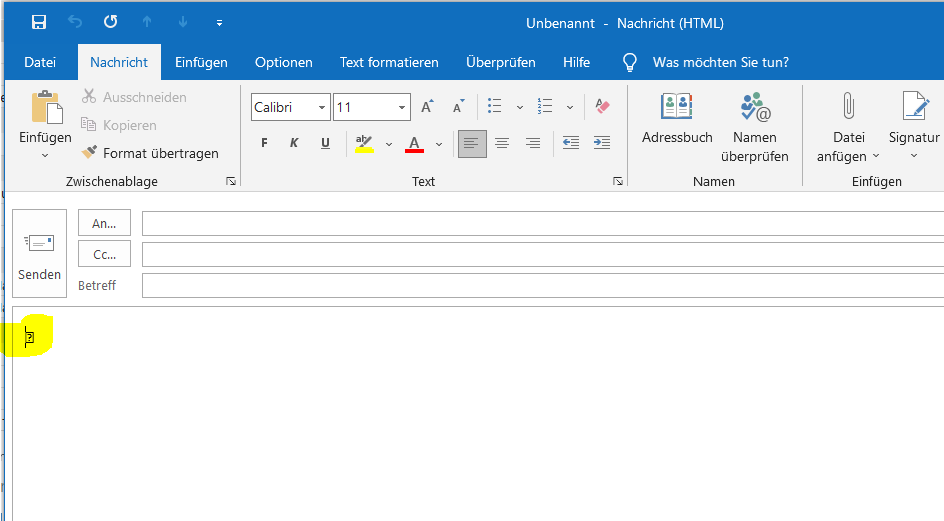Click into the Cc recipient field
Image resolution: width=944 pixels, height=521 pixels.
[543, 254]
